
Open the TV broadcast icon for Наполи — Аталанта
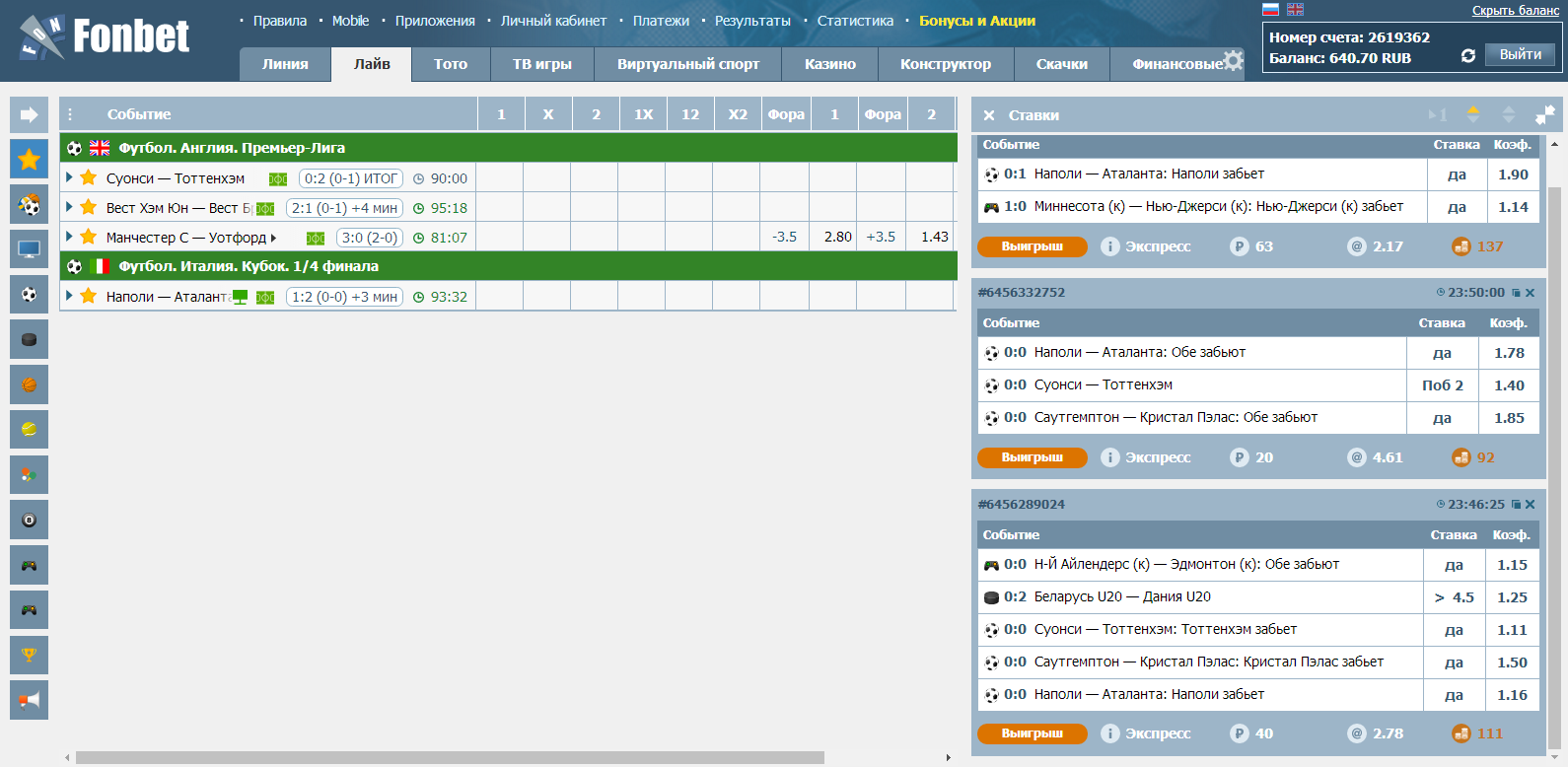pyautogui.click(x=240, y=297)
